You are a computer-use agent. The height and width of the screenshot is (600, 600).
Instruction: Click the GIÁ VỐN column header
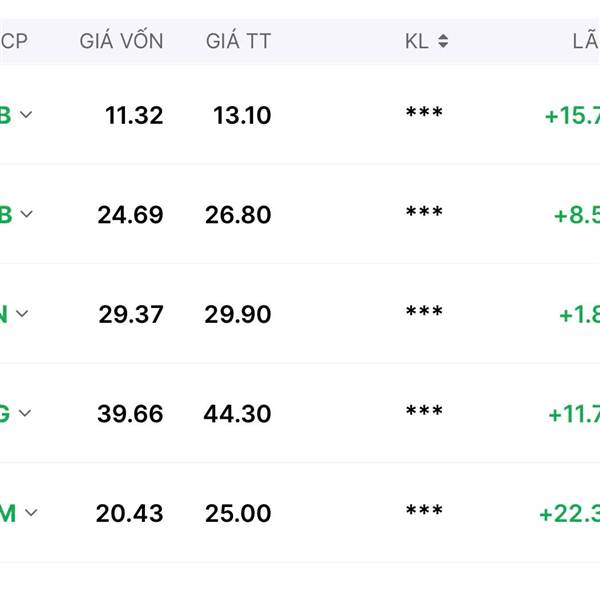coord(121,41)
